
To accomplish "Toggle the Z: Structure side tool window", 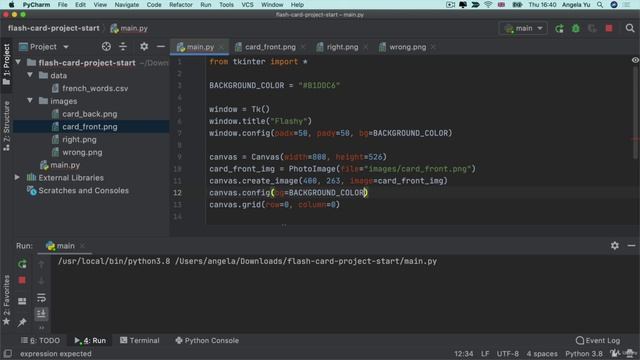I will [x=6, y=126].
